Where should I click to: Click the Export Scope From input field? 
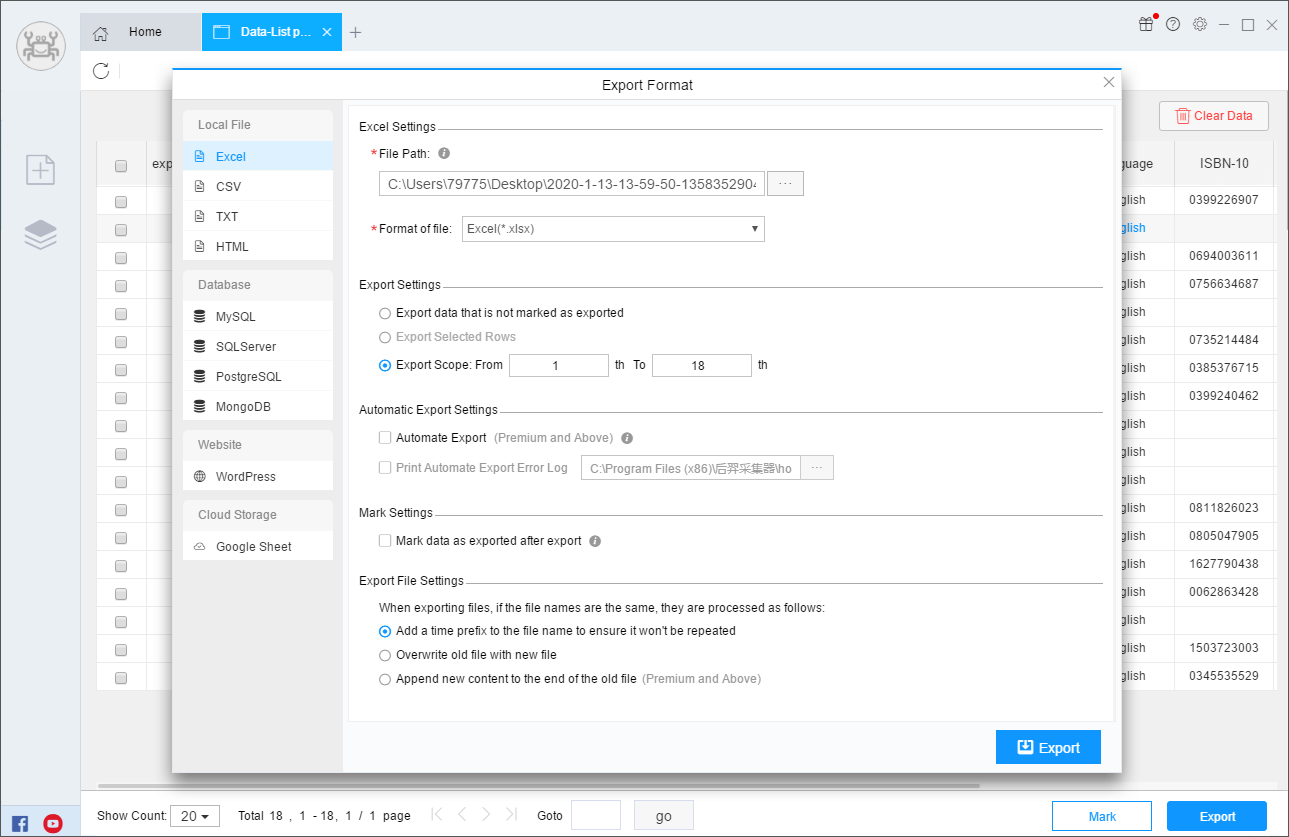[x=558, y=366]
